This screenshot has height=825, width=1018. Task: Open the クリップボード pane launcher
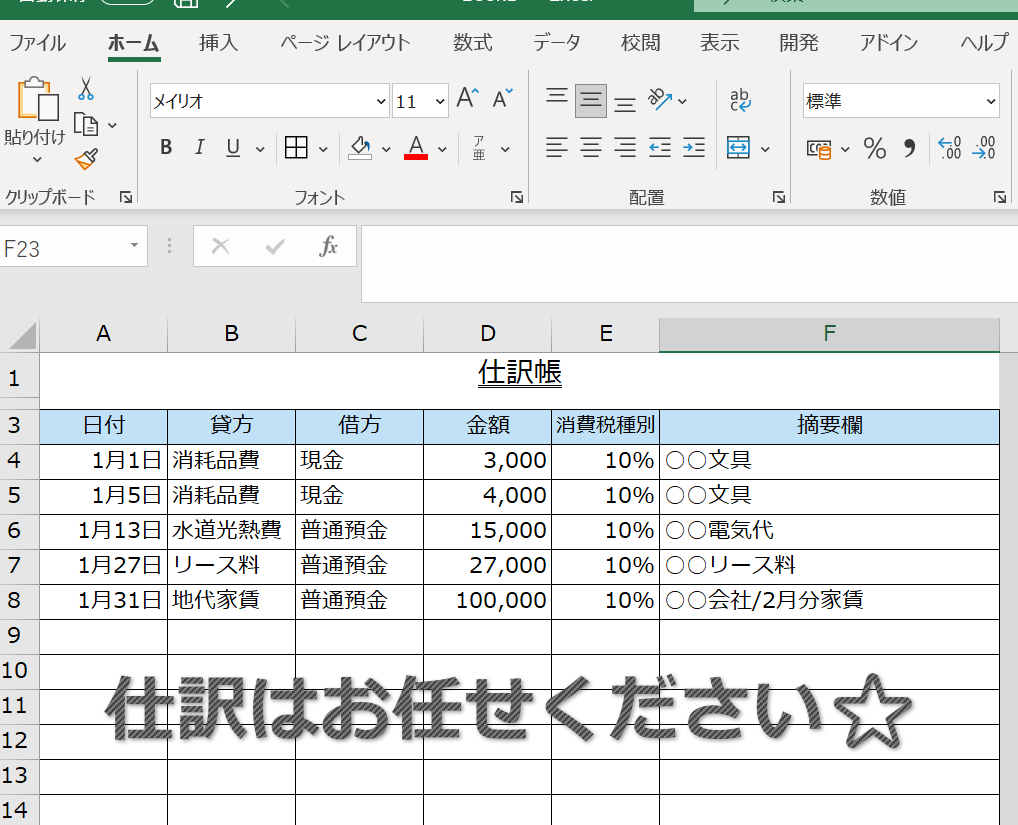(x=126, y=197)
